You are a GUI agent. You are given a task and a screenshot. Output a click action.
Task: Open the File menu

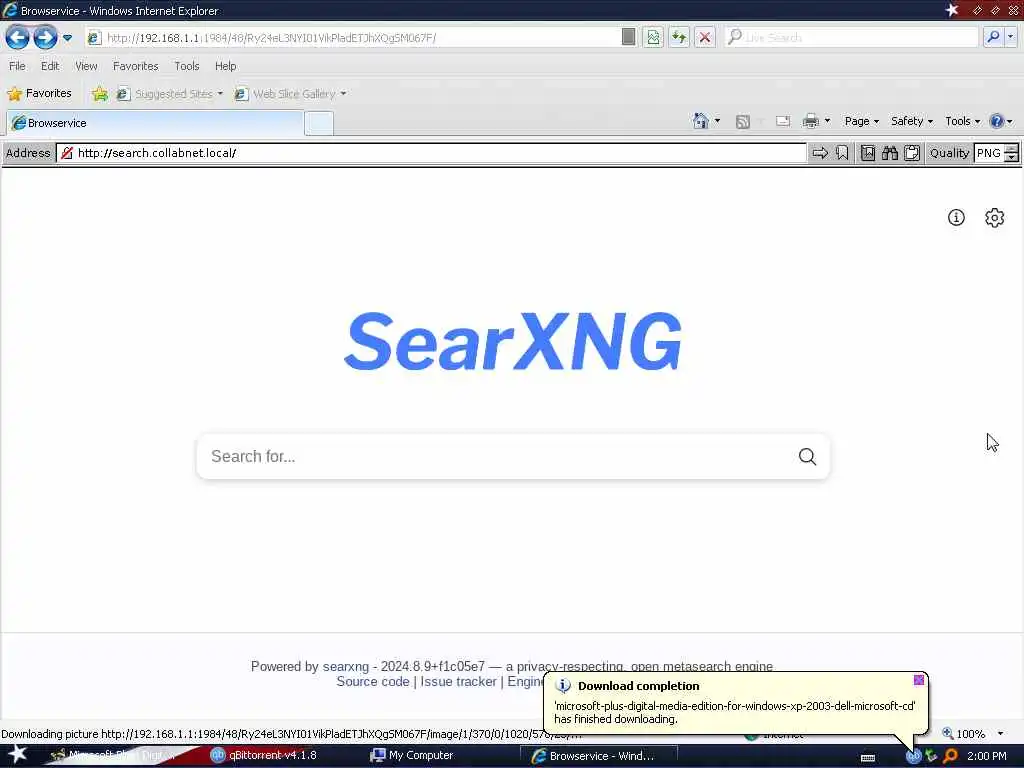(17, 66)
